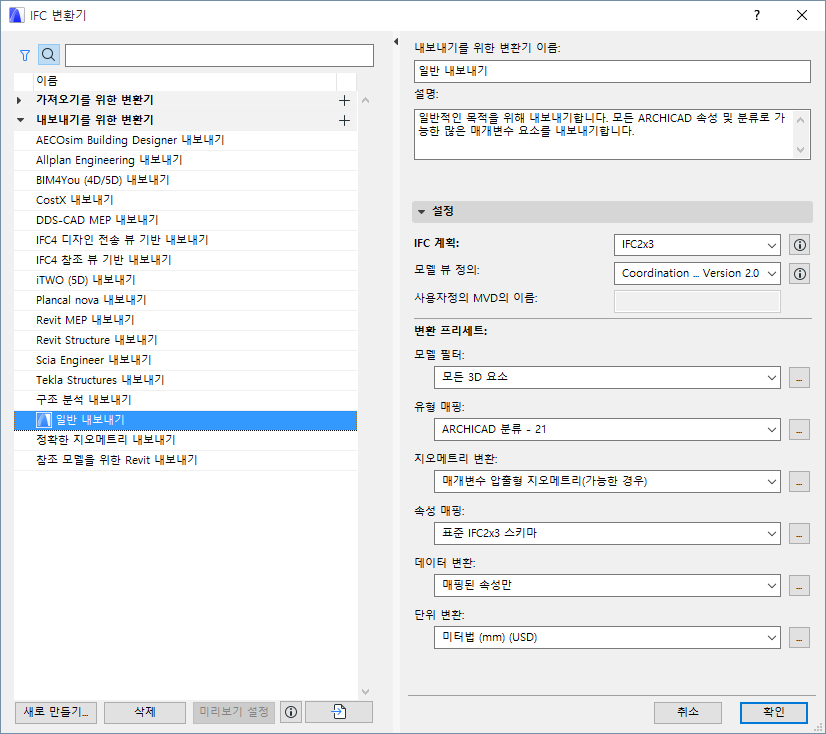Expand the 가져오기를 위한 변환기 group
This screenshot has width=826, height=734.
[18, 100]
